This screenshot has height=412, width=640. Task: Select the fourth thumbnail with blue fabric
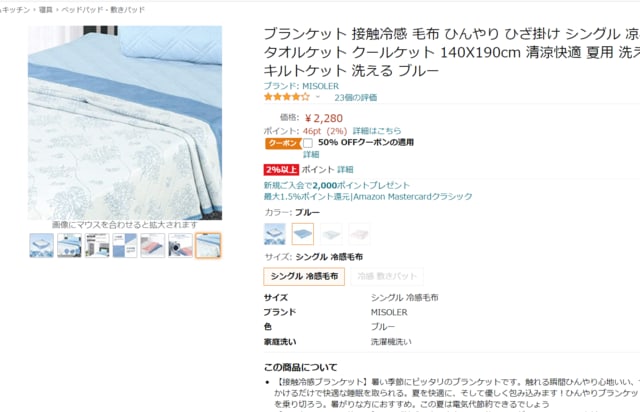(124, 245)
